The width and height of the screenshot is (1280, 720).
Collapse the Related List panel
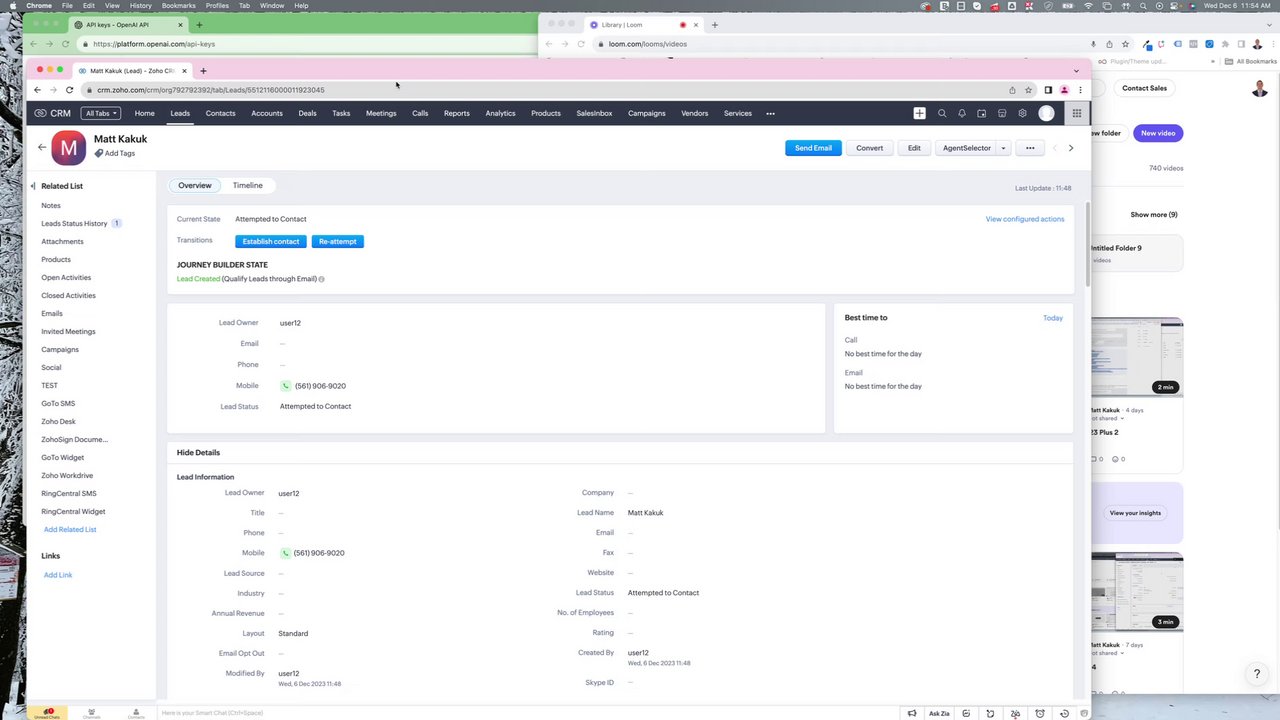[33, 186]
